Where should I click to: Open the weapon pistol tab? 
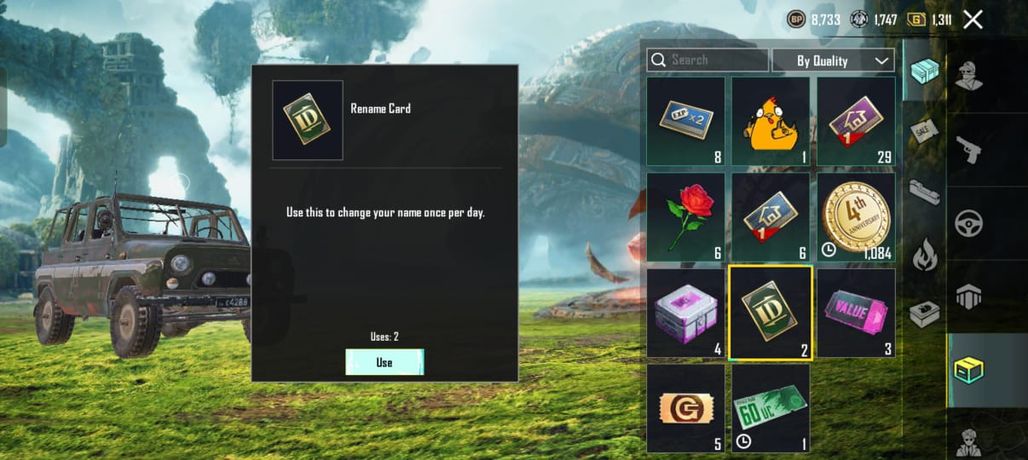coord(968,149)
